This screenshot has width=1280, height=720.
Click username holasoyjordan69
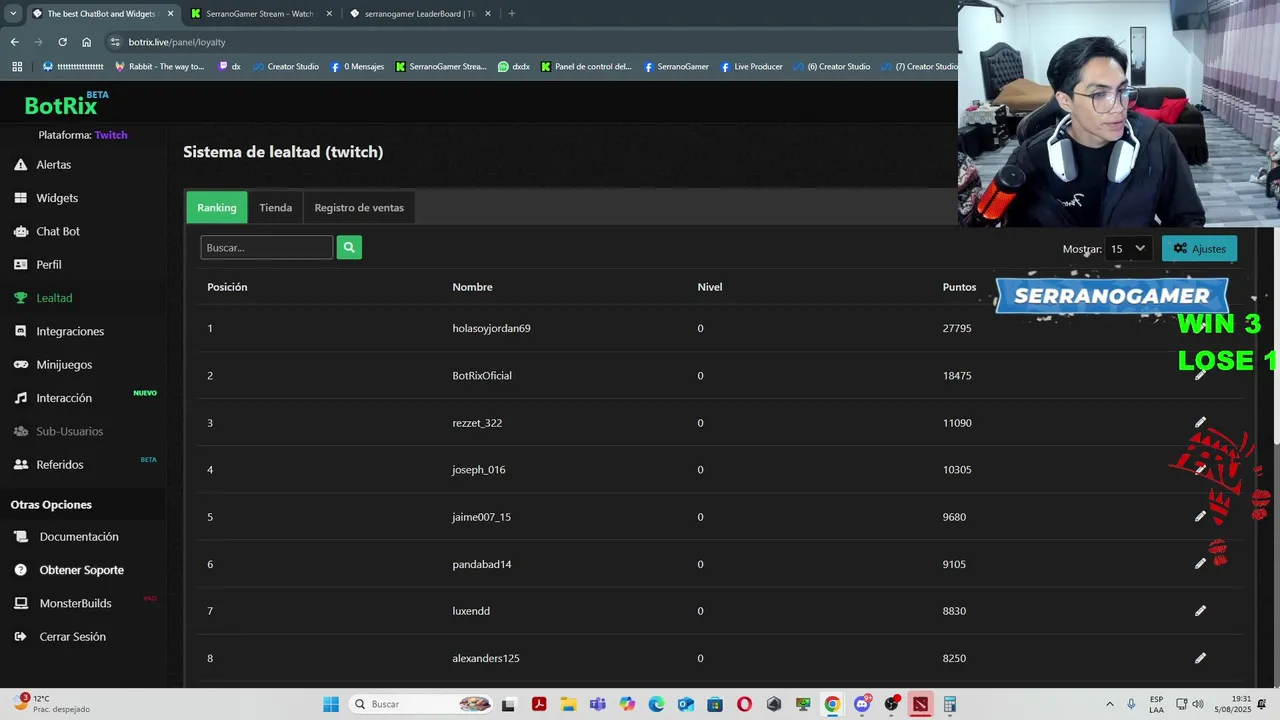[x=491, y=328]
